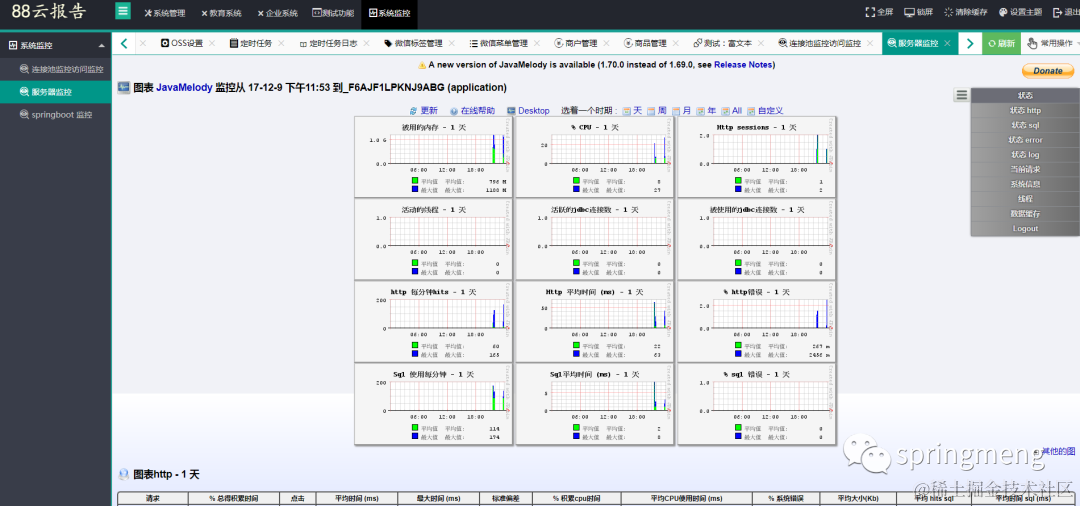Open the 测试功能 top menu
The height and width of the screenshot is (506, 1080).
tap(333, 13)
